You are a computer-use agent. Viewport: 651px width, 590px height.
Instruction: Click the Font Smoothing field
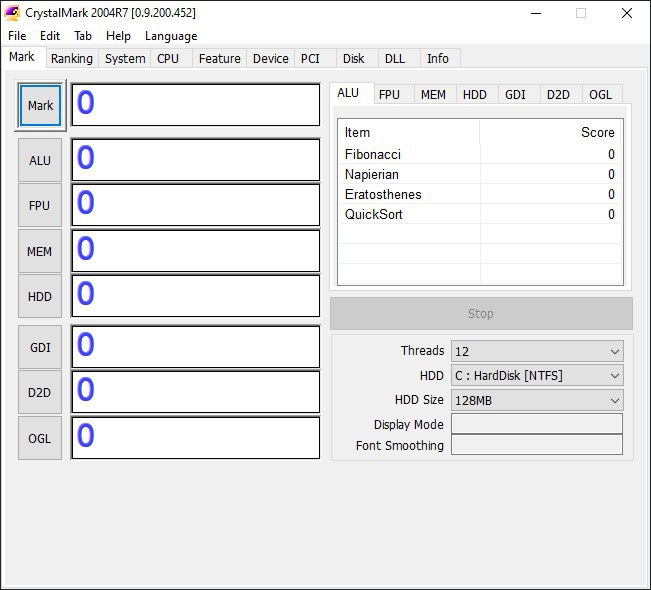[x=537, y=445]
